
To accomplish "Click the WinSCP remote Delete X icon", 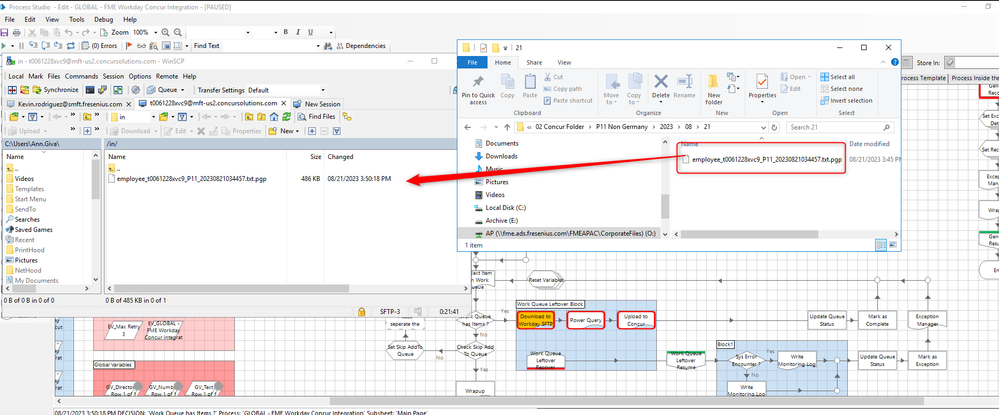I will point(201,131).
